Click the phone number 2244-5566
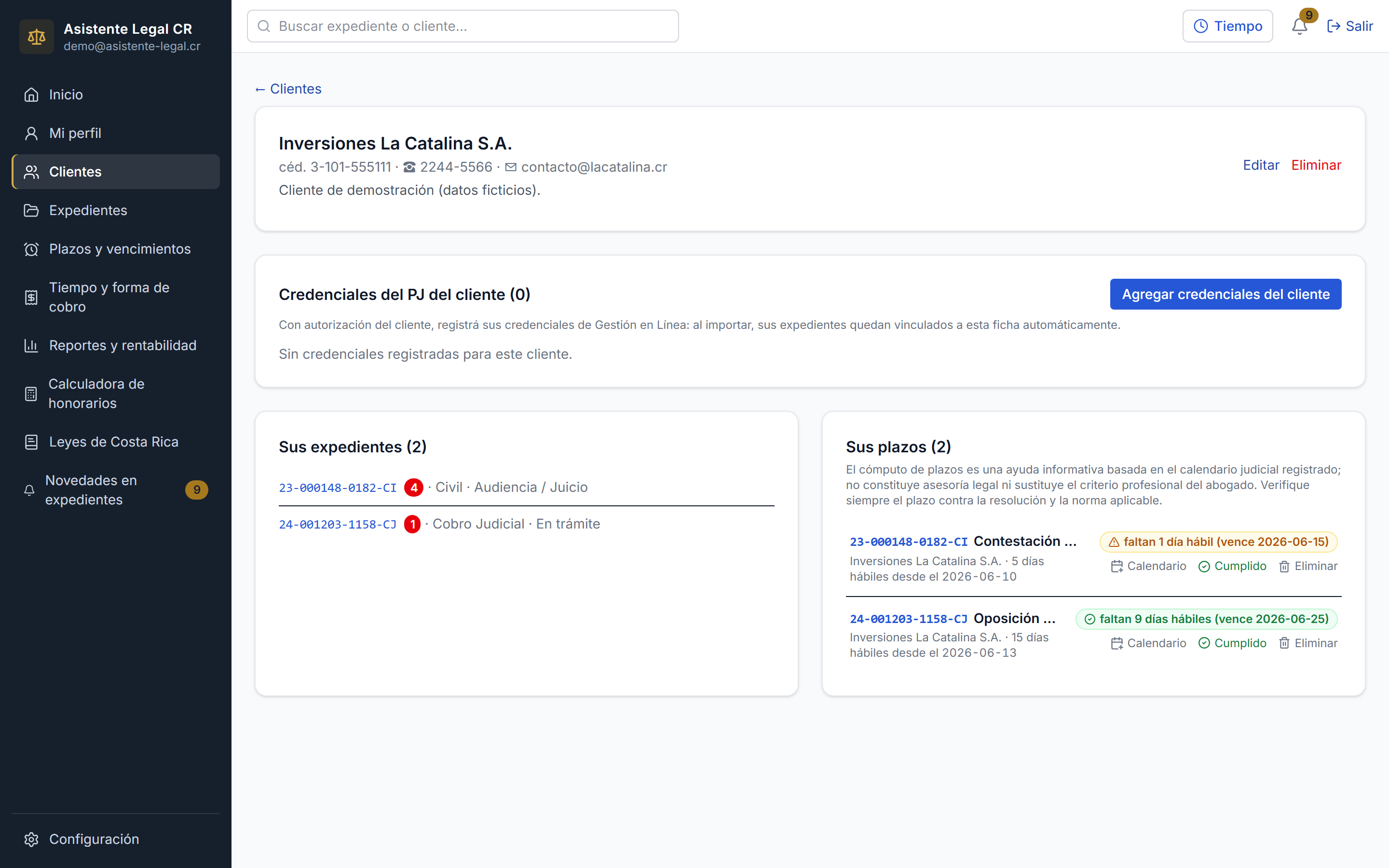Viewport: 1389px width, 868px height. [x=456, y=167]
